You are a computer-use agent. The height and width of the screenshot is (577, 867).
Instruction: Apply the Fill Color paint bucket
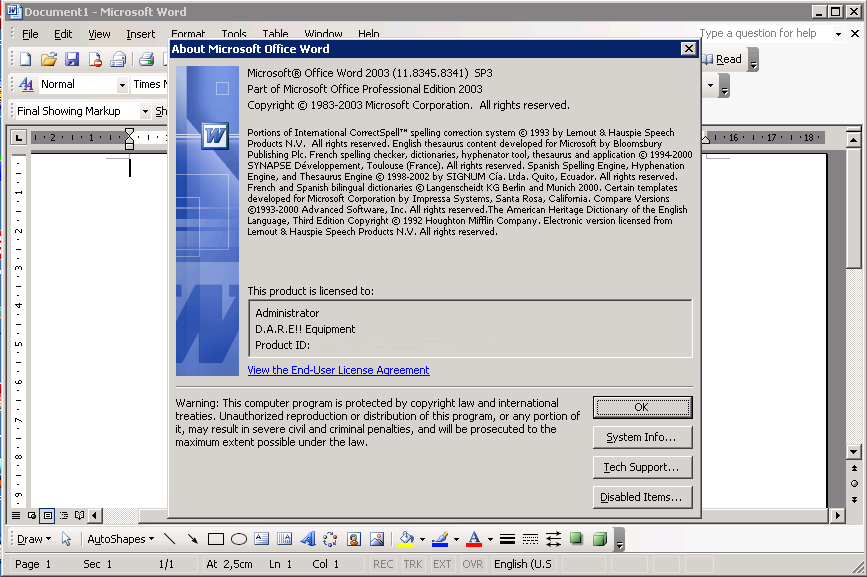(406, 539)
